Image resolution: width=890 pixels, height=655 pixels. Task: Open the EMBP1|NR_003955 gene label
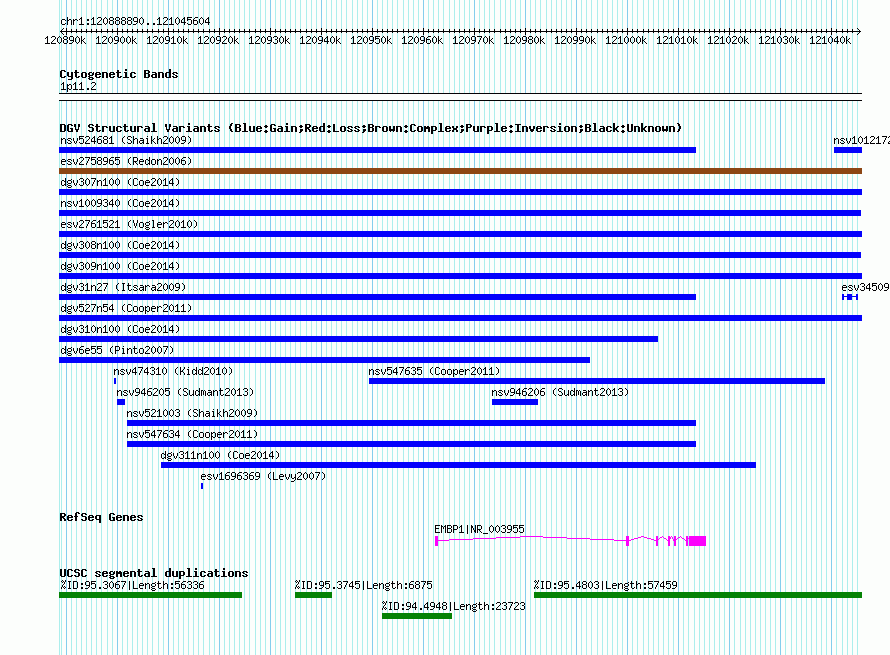coord(479,529)
